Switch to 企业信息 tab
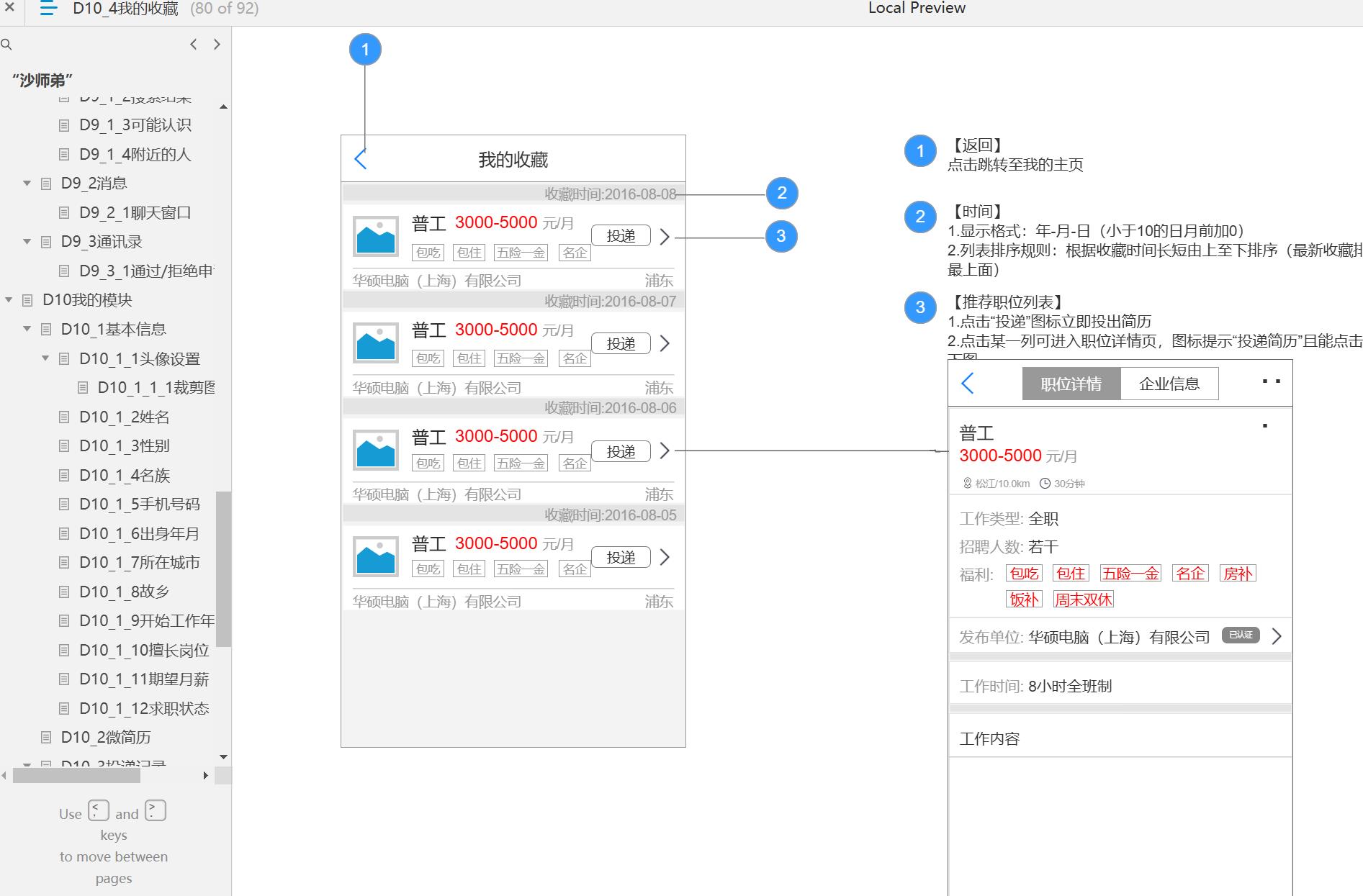Screen dimensions: 1363x896 (x=1169, y=384)
